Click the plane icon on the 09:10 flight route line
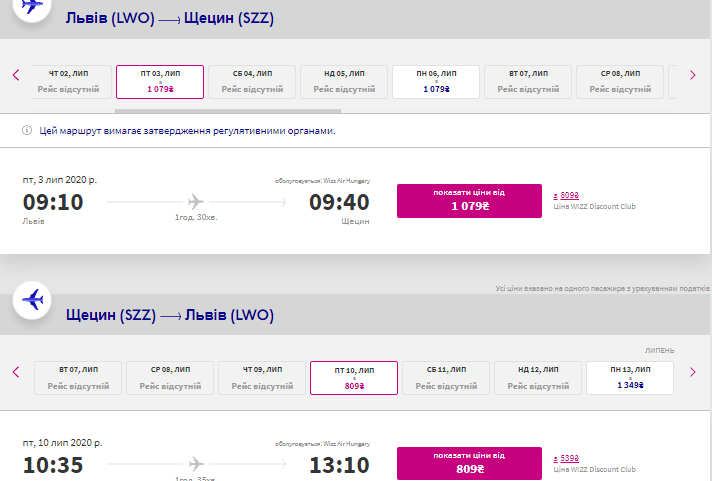Image resolution: width=712 pixels, height=481 pixels. [196, 201]
